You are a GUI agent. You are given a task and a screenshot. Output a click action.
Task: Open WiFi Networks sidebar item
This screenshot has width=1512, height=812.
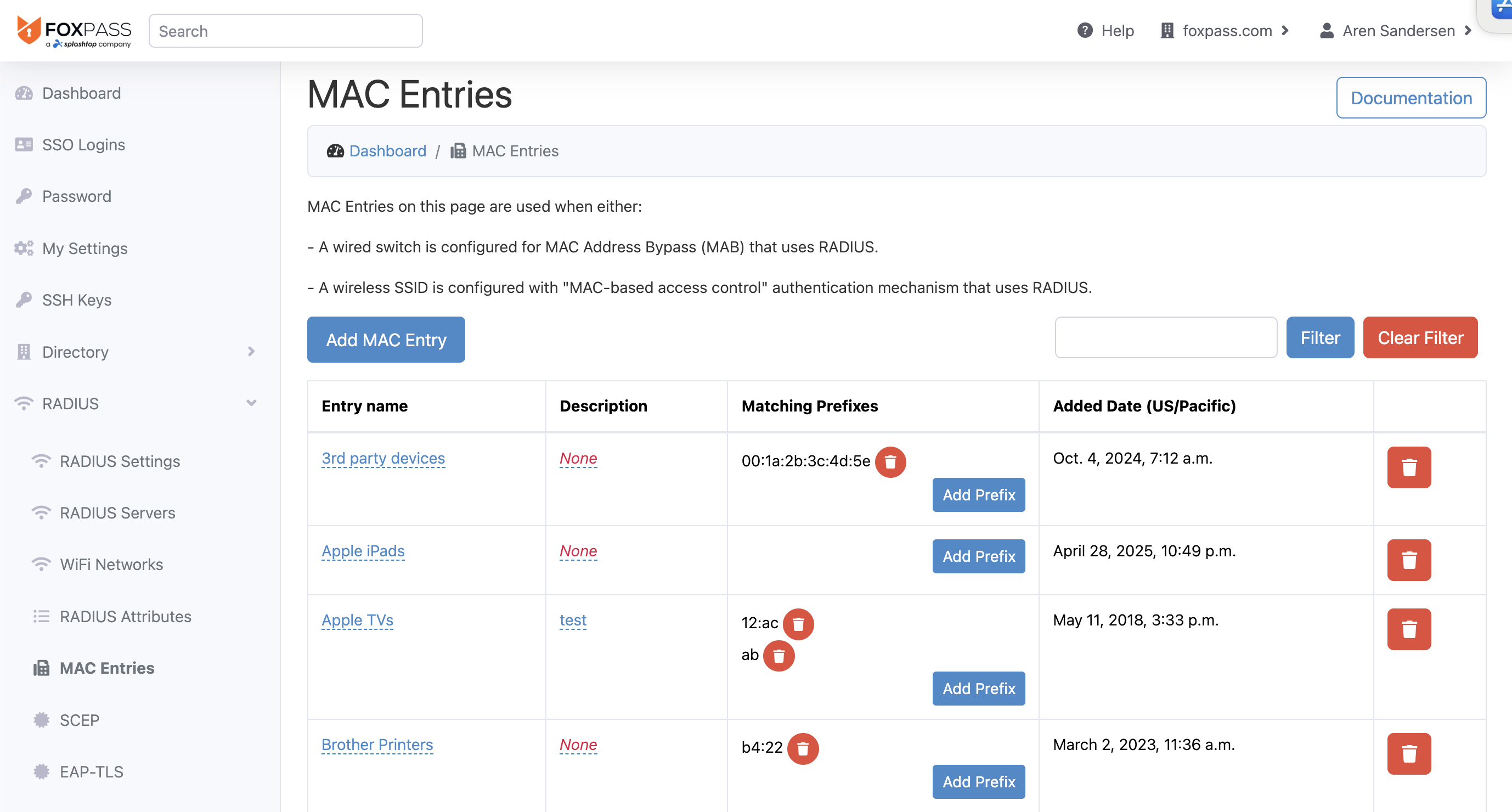click(111, 564)
